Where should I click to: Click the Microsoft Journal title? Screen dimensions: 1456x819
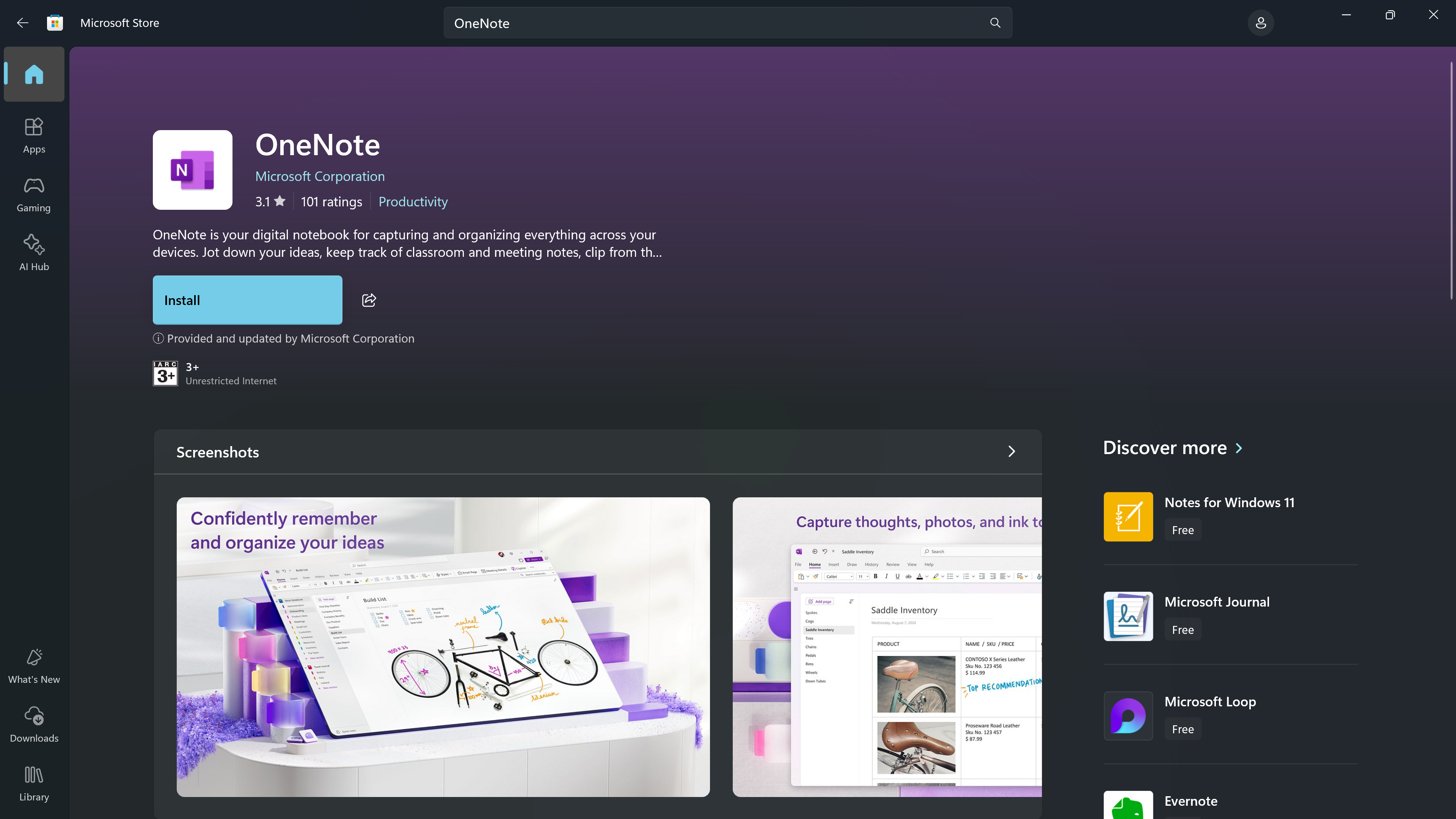pos(1217,602)
